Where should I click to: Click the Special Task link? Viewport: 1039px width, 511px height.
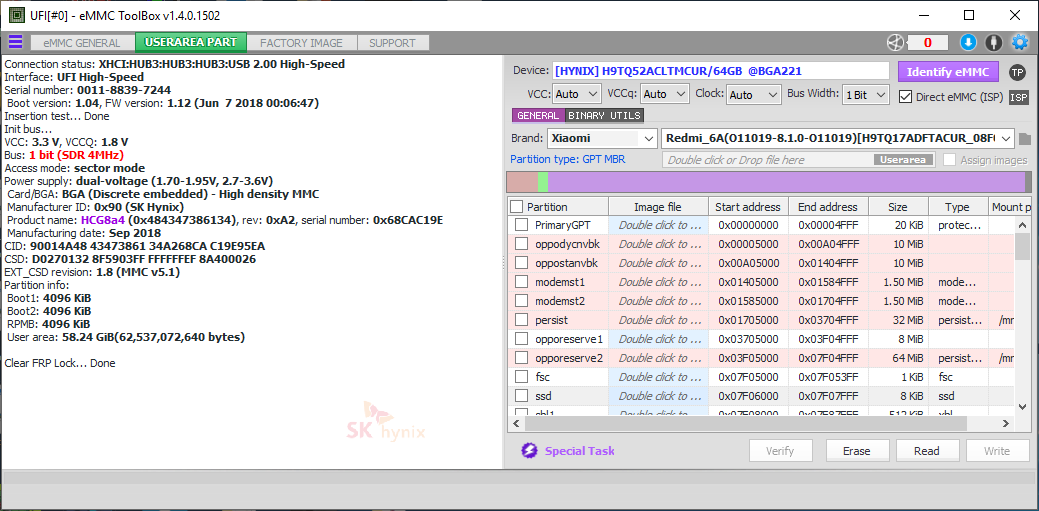[579, 451]
